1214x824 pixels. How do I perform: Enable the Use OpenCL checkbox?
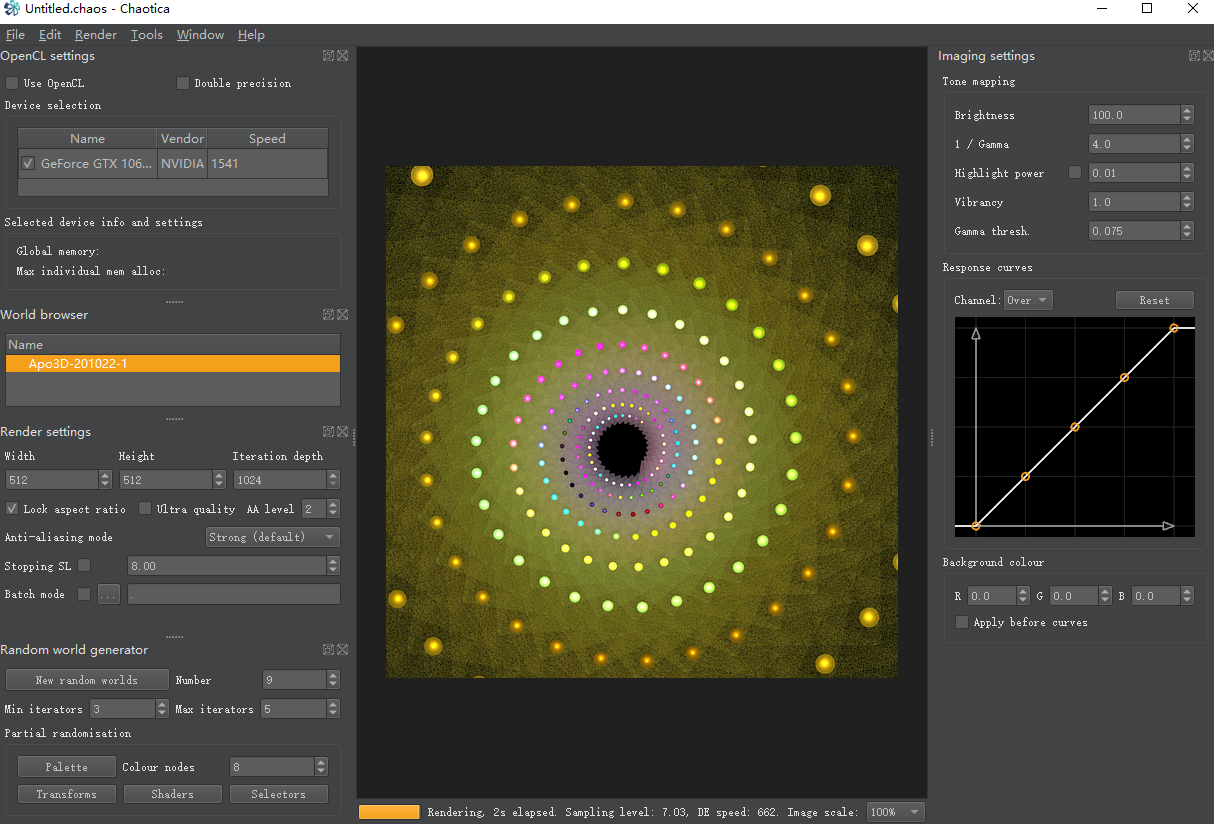pyautogui.click(x=12, y=83)
